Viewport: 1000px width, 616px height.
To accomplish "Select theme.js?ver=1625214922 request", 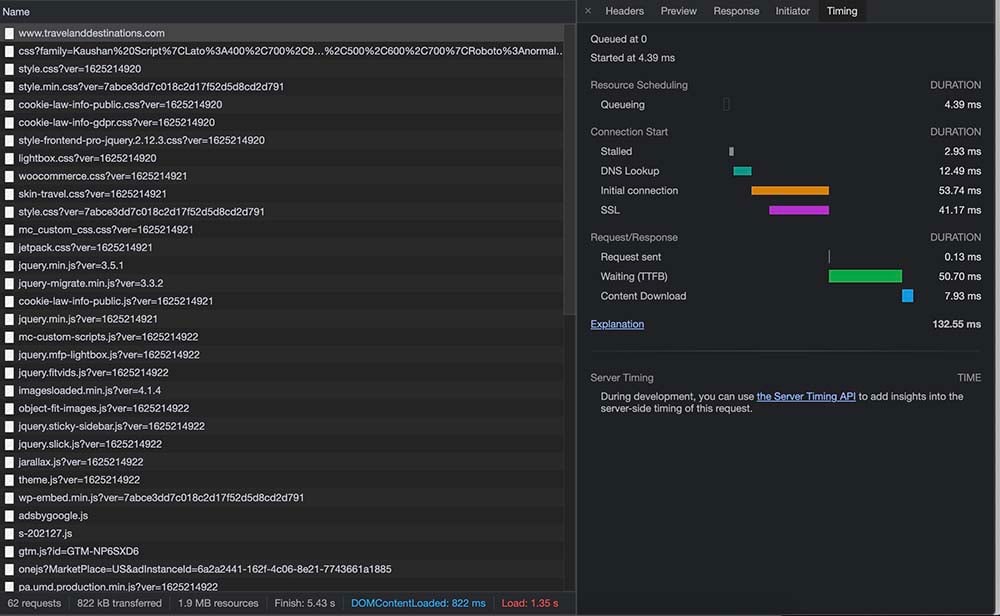I will (x=282, y=480).
